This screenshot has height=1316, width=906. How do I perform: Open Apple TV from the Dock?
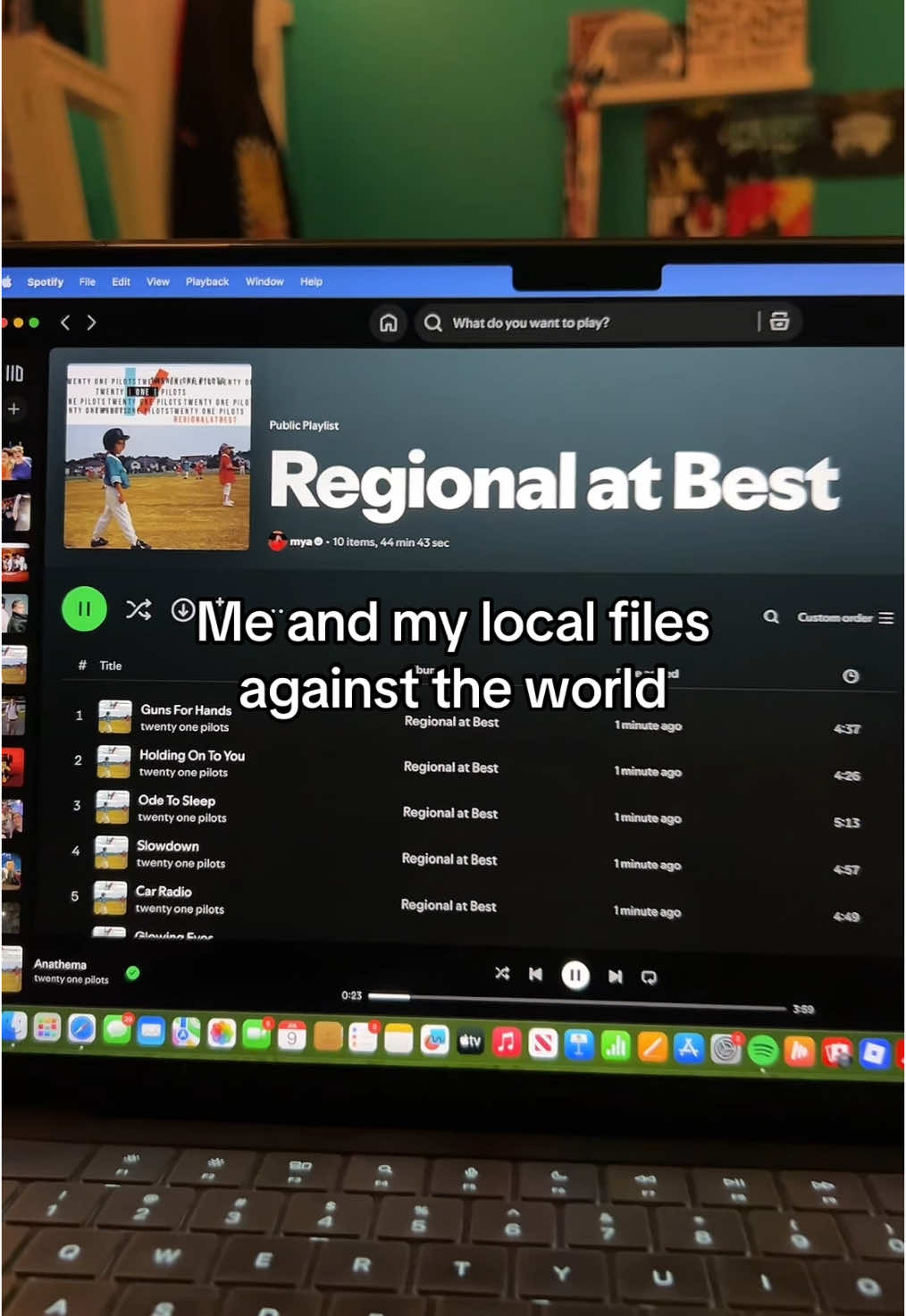tap(470, 1041)
